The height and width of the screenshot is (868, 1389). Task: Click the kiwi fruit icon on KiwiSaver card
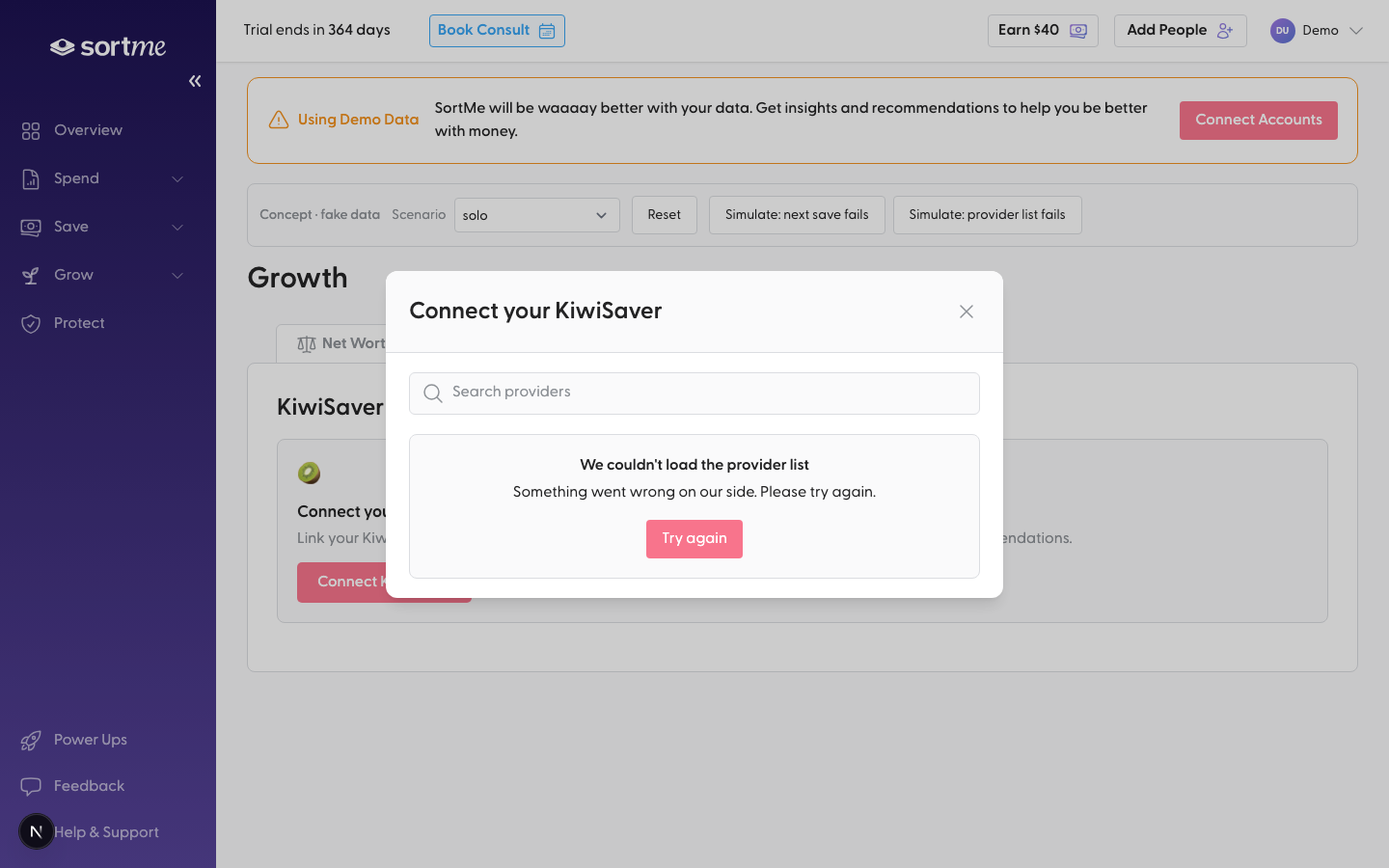pyautogui.click(x=309, y=473)
